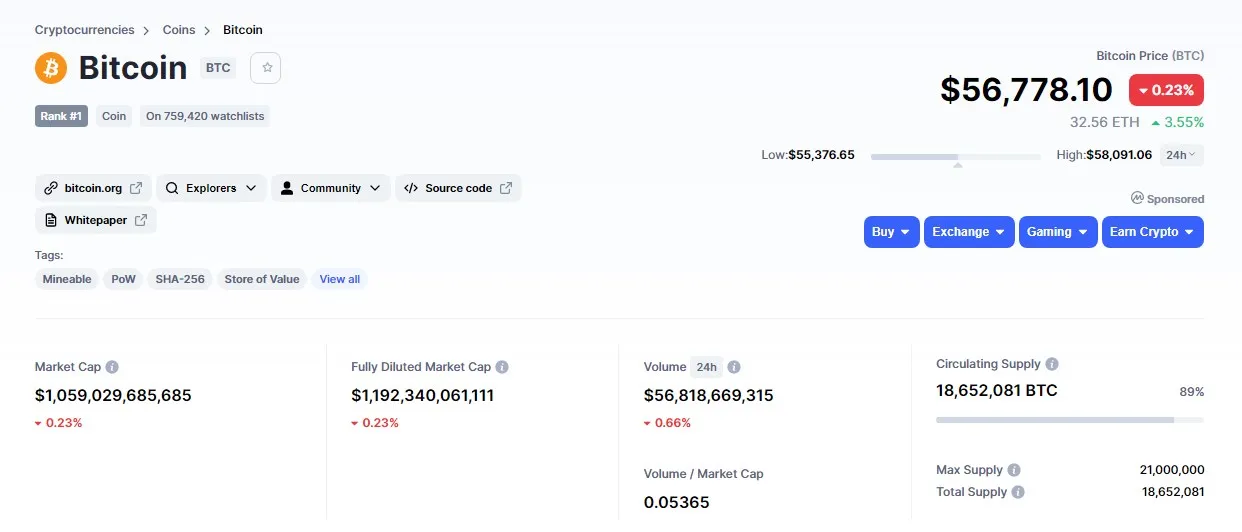
Task: Click the Fully Diluted Market Cap info icon
Action: 502,367
